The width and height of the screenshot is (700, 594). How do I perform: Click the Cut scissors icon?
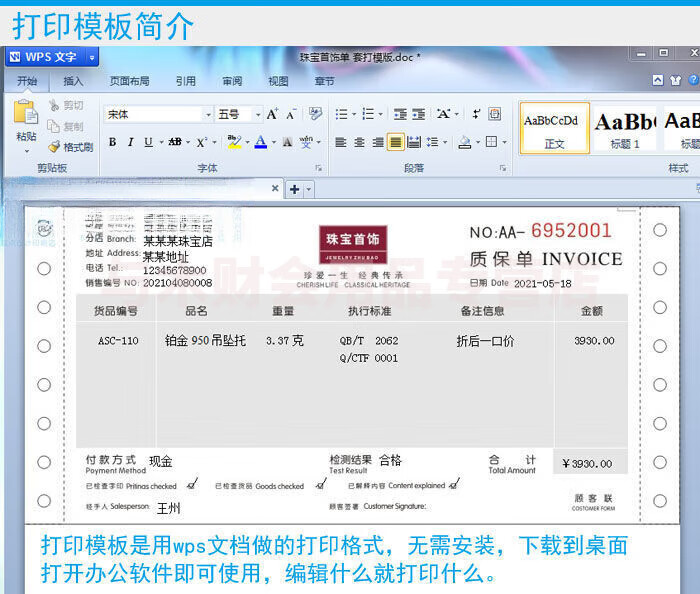click(x=66, y=105)
